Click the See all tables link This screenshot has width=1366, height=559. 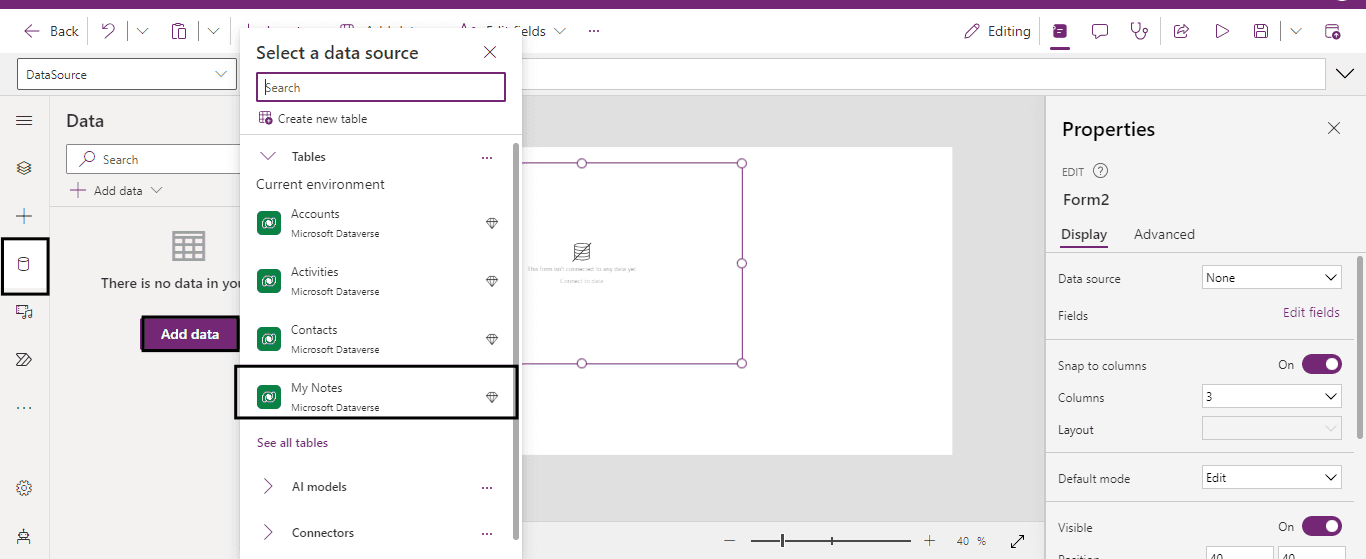coord(292,443)
